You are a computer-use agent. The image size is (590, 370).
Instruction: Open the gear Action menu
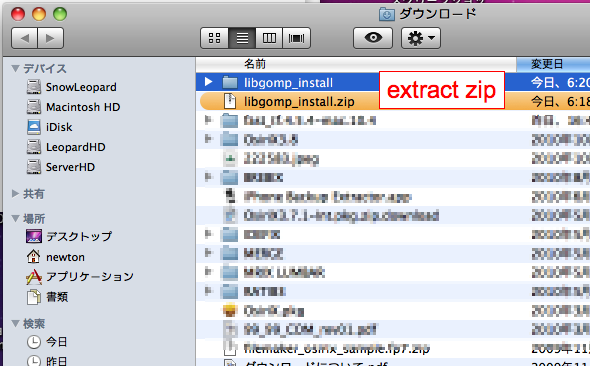[x=421, y=38]
